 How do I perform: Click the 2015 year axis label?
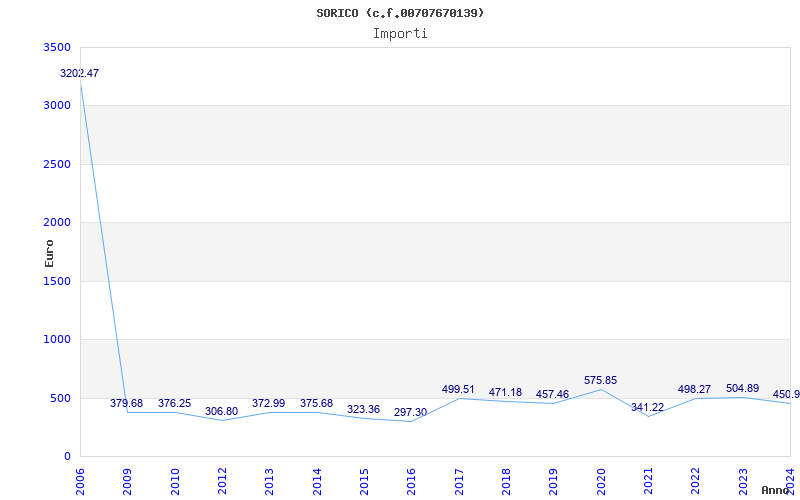point(364,481)
